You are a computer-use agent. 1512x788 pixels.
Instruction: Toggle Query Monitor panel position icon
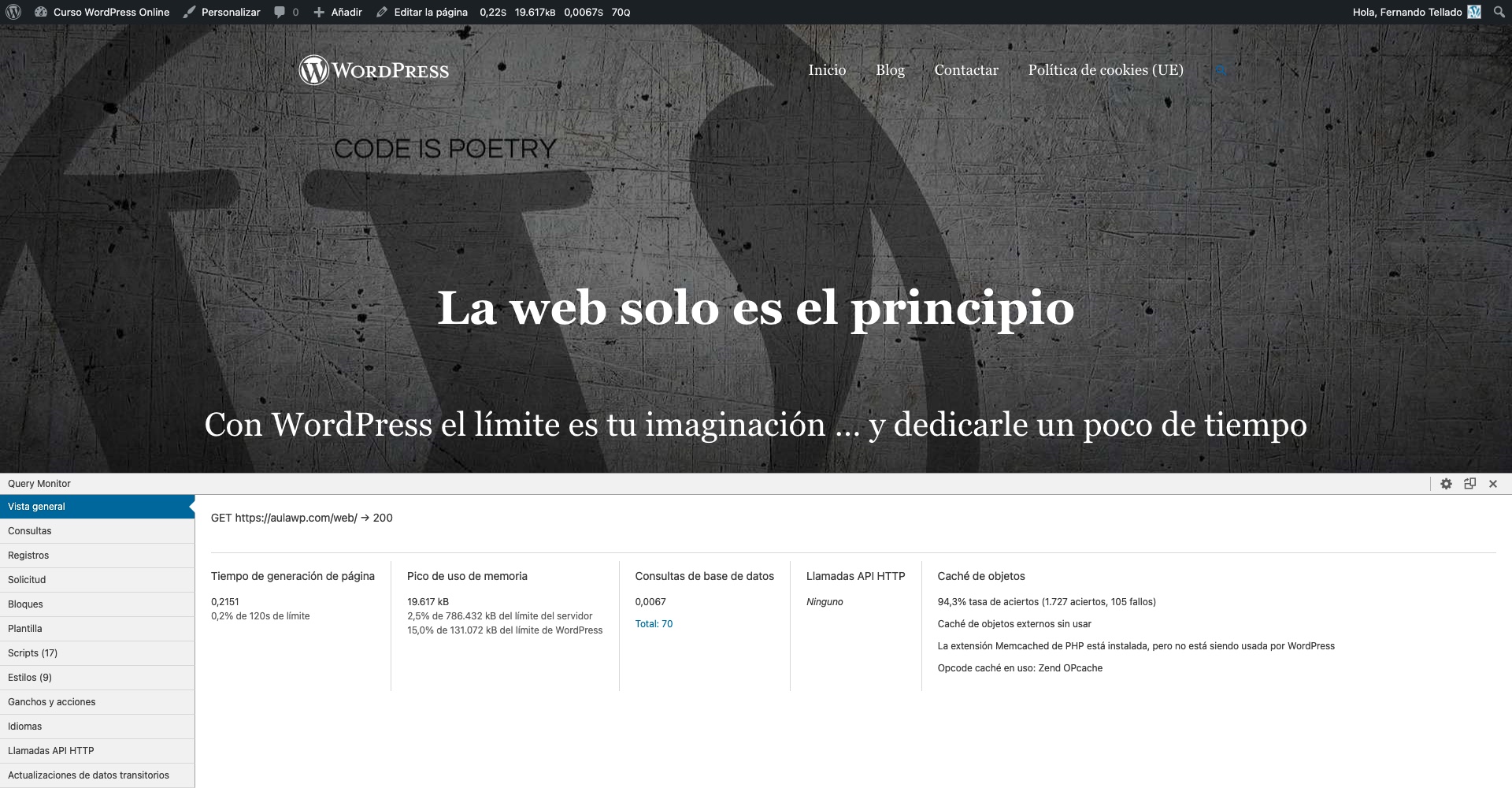1469,484
